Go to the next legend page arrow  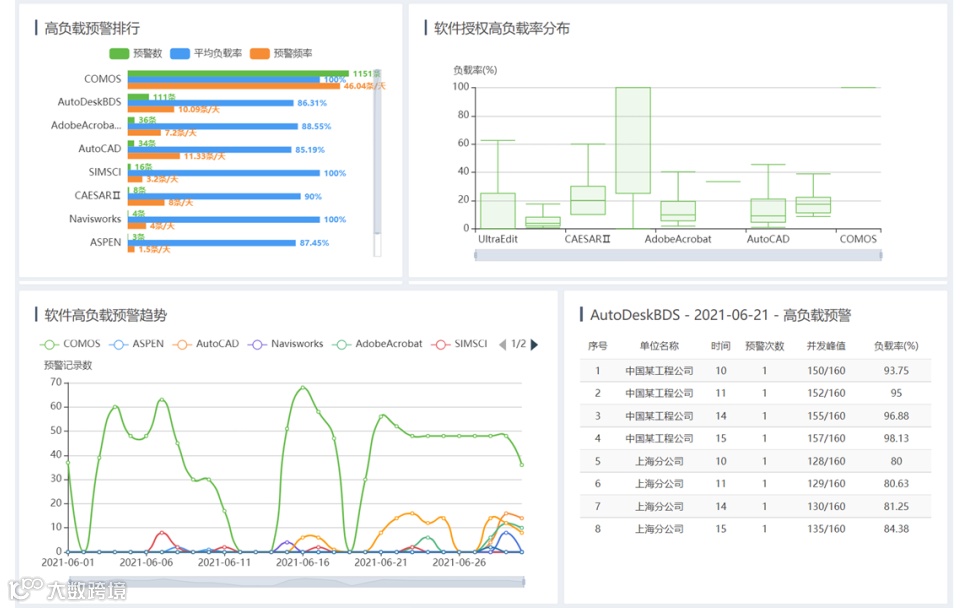pyautogui.click(x=534, y=344)
